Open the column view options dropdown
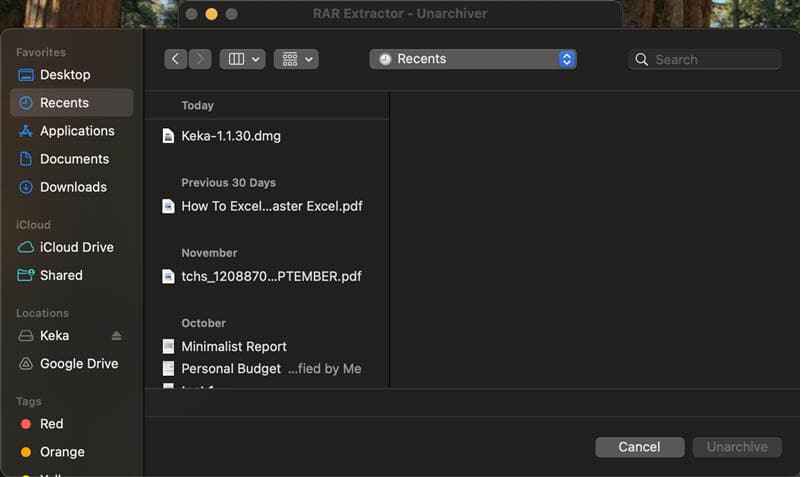Image resolution: width=801 pixels, height=477 pixels. pos(242,59)
